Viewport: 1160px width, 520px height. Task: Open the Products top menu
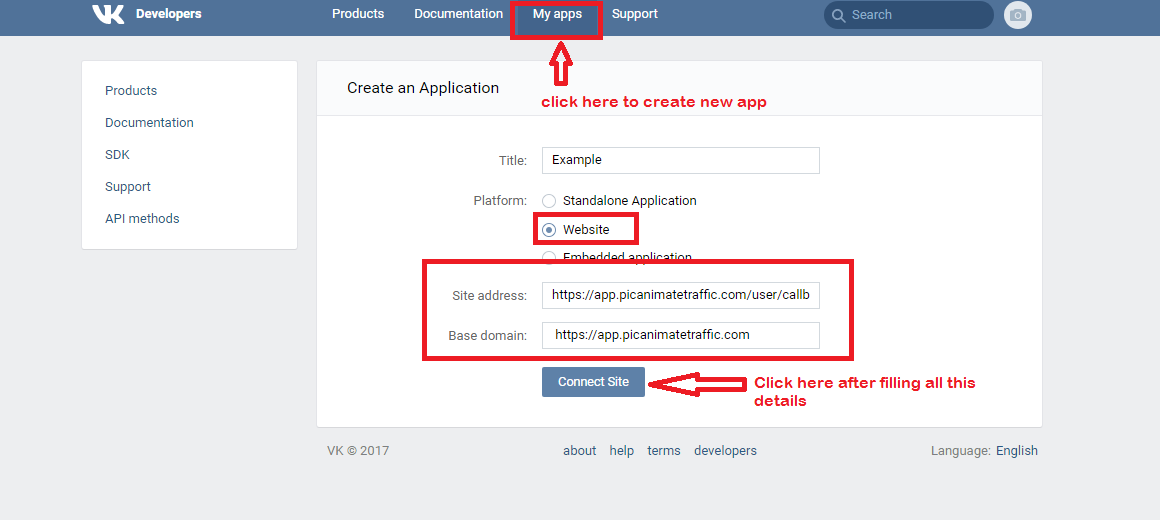[x=358, y=14]
